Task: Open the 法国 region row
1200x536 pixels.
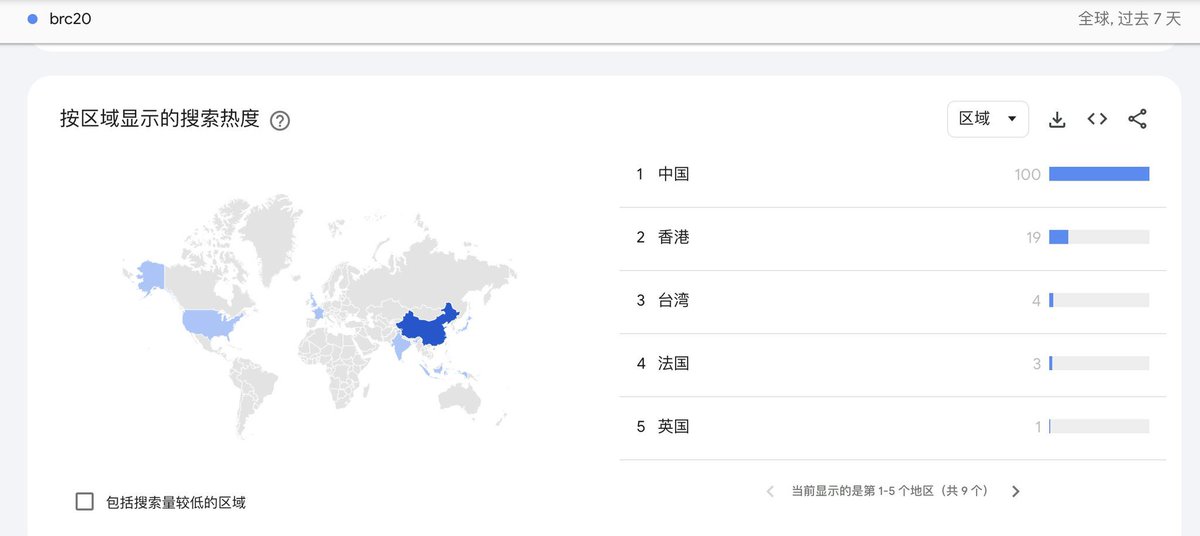Action: pos(674,363)
